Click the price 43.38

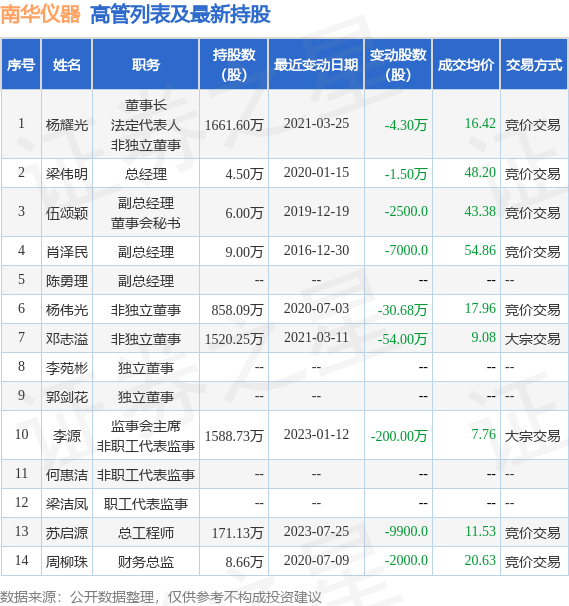(480, 211)
